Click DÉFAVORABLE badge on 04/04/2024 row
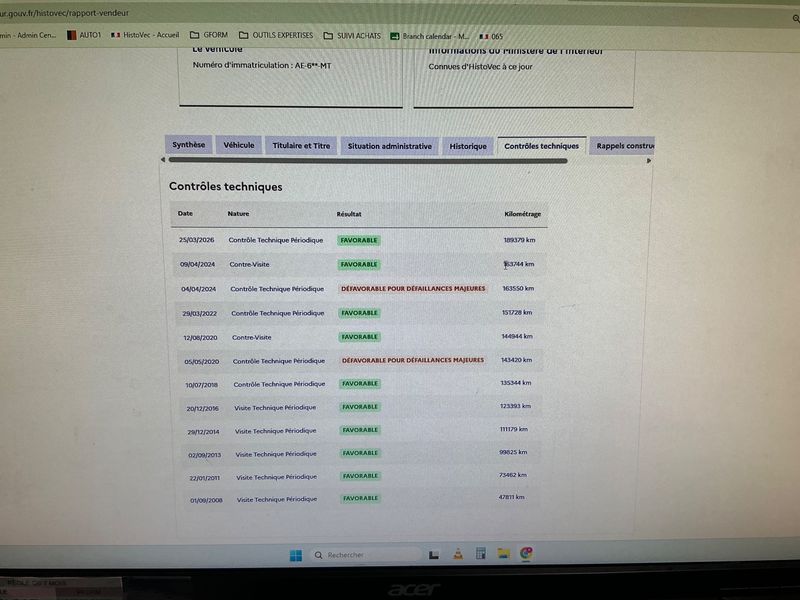Viewport: 800px width, 600px height. point(413,289)
